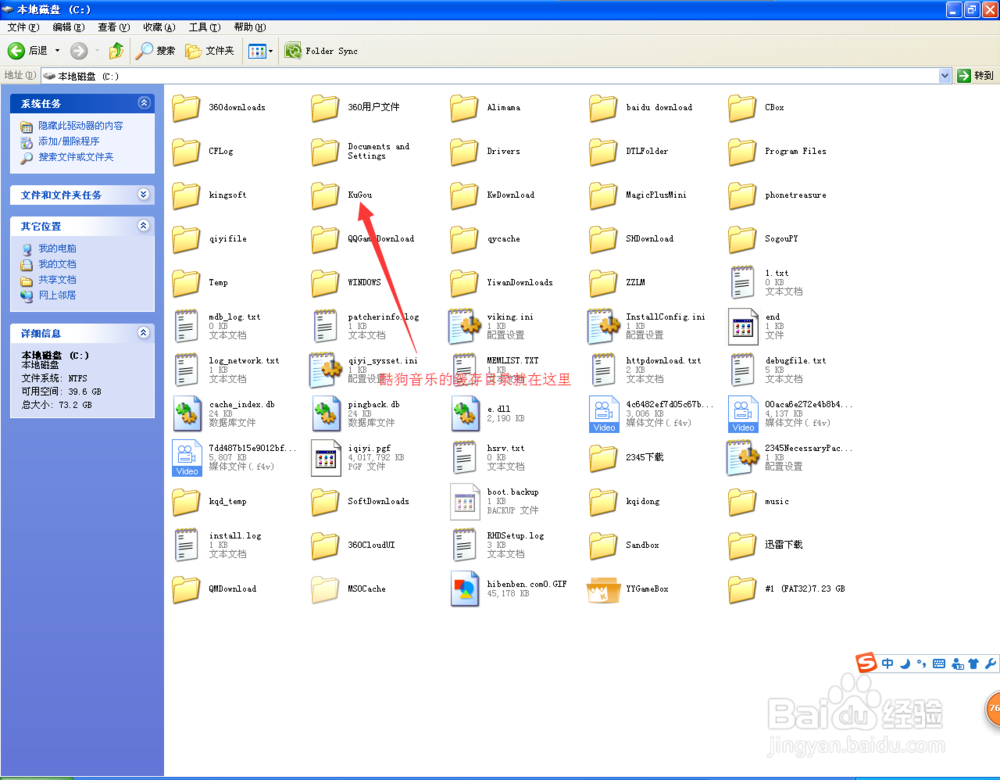Viewport: 1000px width, 780px height.
Task: Select the 00aca6e272e4b8b4 video file icon
Action: [x=743, y=414]
